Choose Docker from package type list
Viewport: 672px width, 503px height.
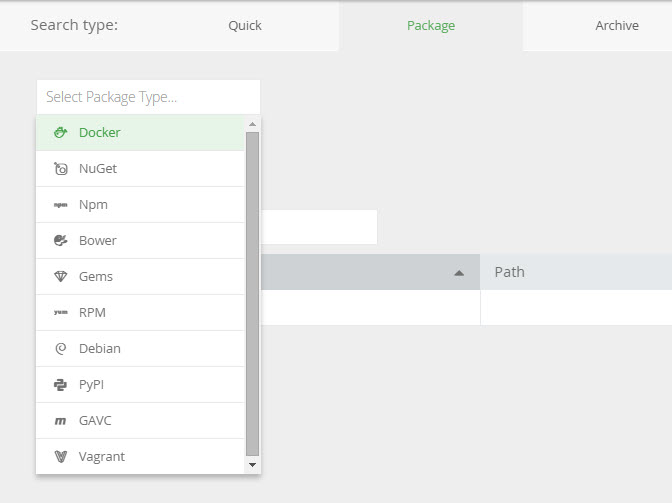(100, 132)
